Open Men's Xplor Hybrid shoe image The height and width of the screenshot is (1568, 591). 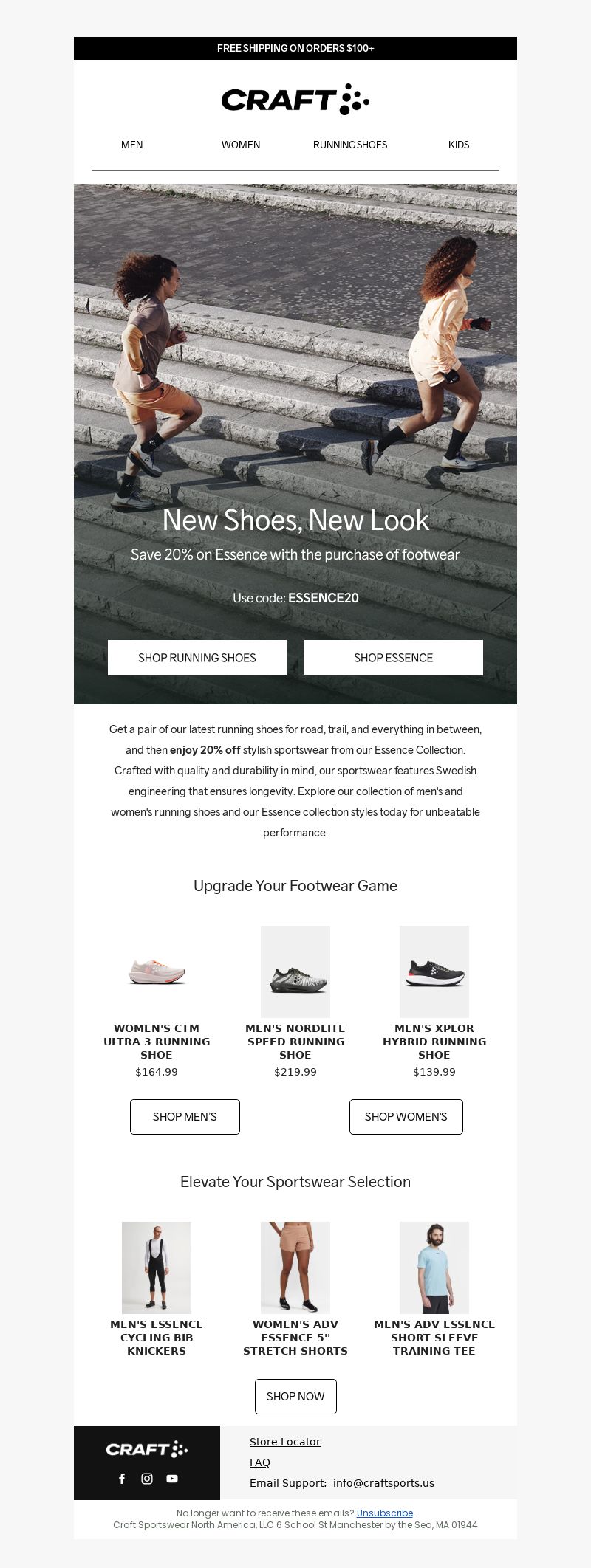tap(434, 972)
